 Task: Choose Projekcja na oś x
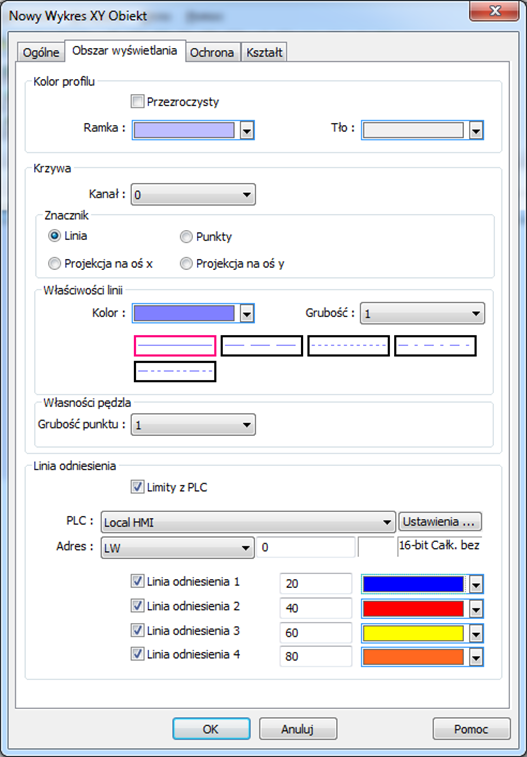pyautogui.click(x=55, y=264)
